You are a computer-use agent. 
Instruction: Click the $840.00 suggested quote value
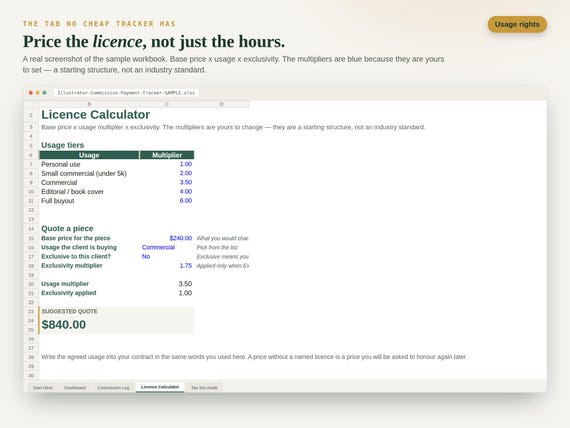tap(64, 325)
